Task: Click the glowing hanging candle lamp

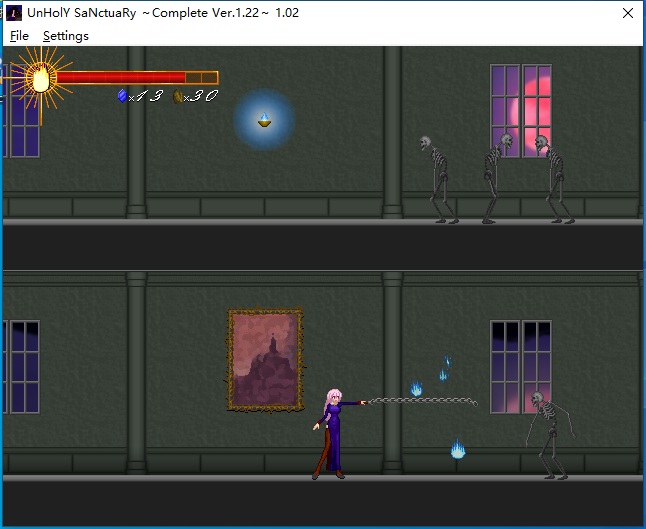Action: 264,121
